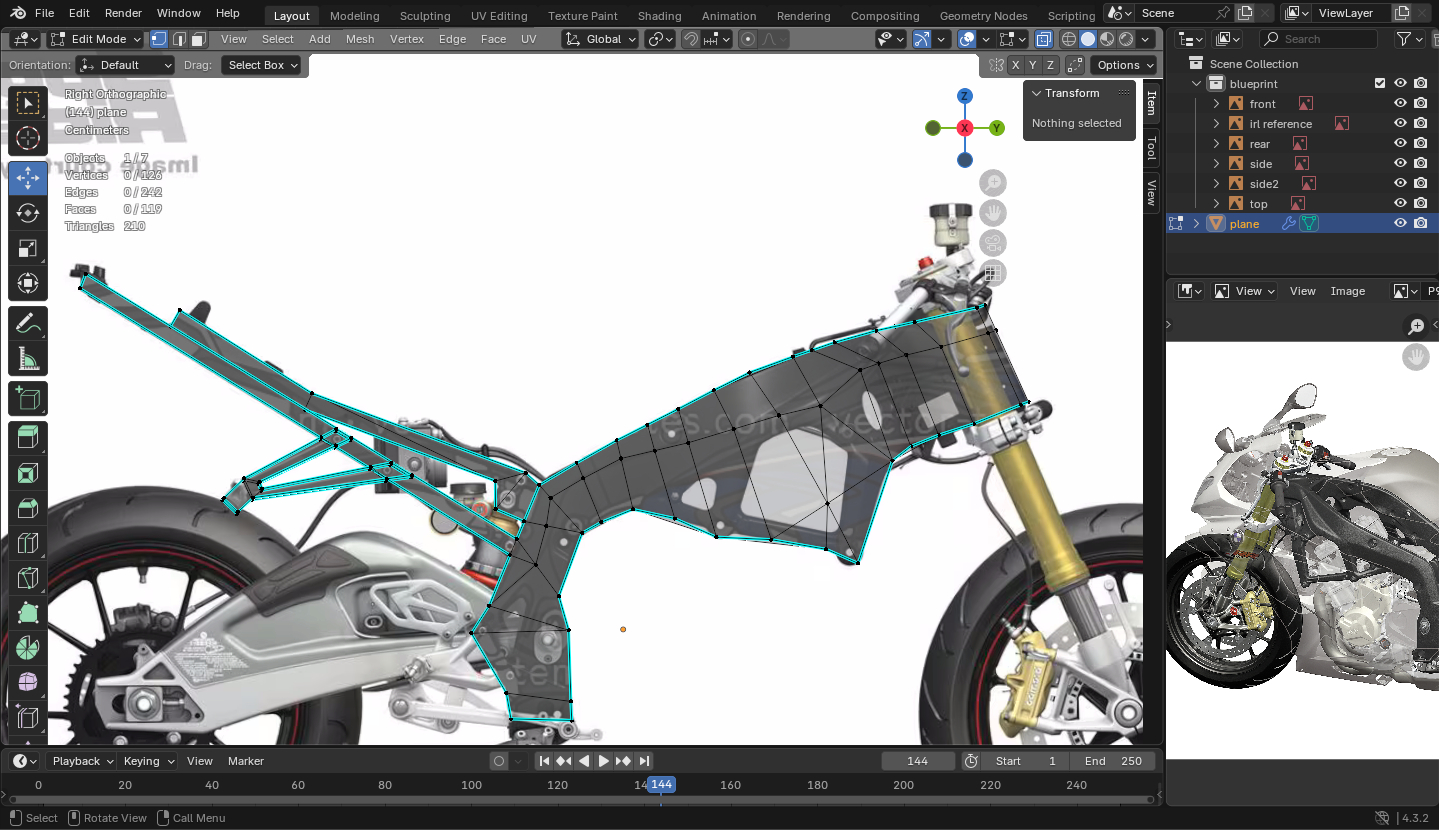Open the Edit Mode dropdown
The image size is (1439, 830).
pyautogui.click(x=96, y=39)
